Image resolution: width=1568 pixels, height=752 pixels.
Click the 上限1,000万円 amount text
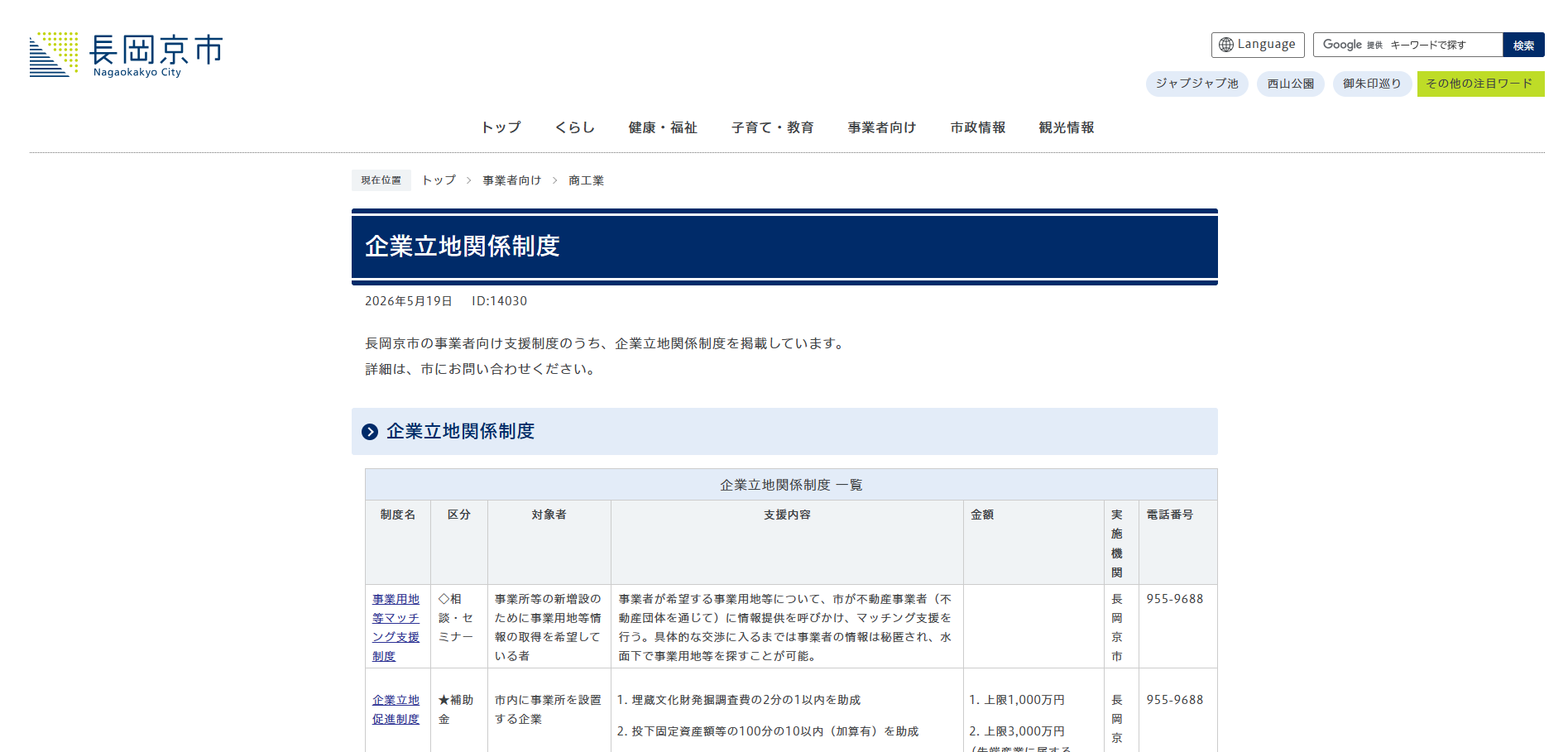(x=1024, y=700)
